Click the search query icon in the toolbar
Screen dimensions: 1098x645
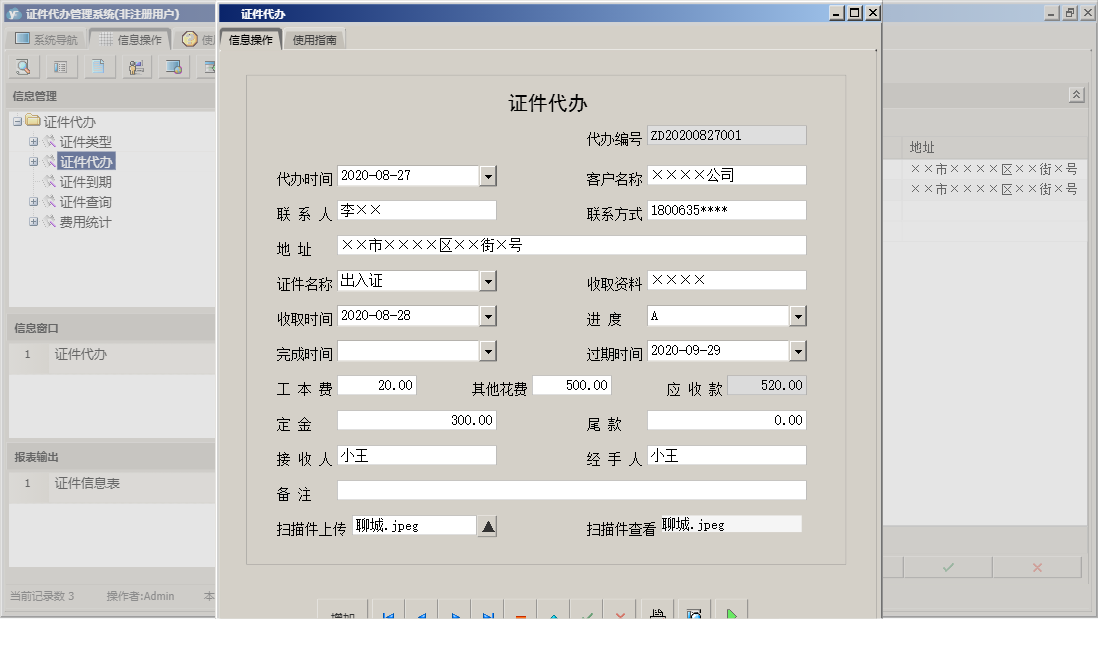(22, 67)
